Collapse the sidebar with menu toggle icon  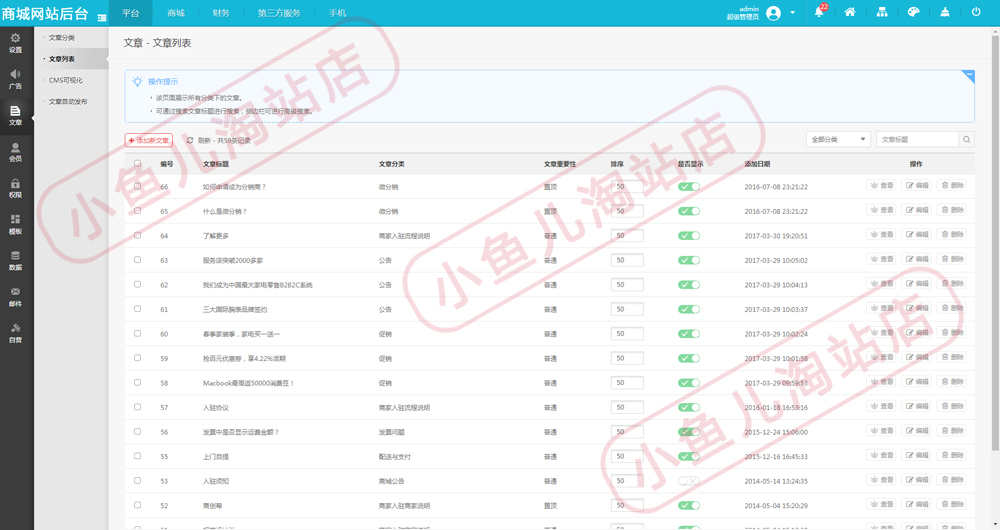(101, 17)
